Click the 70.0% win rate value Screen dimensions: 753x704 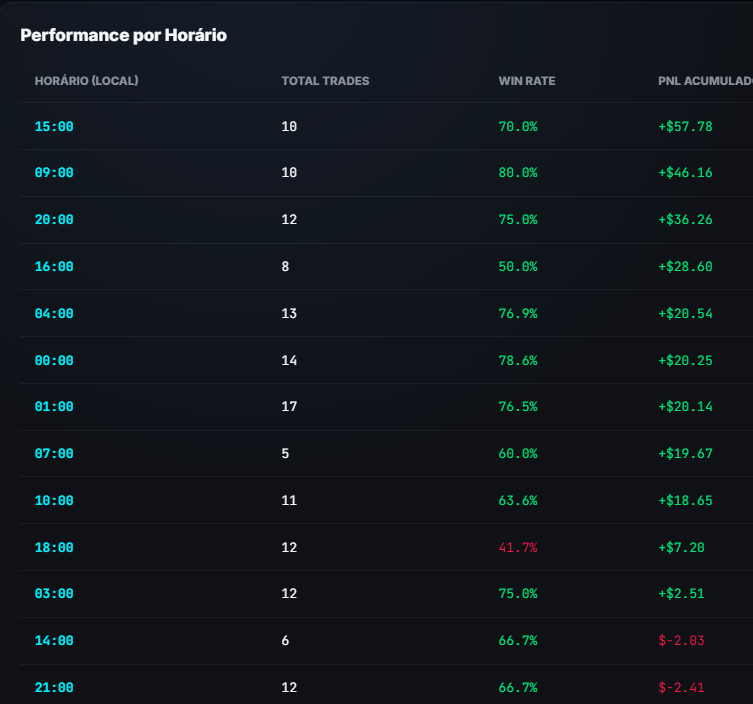[518, 127]
